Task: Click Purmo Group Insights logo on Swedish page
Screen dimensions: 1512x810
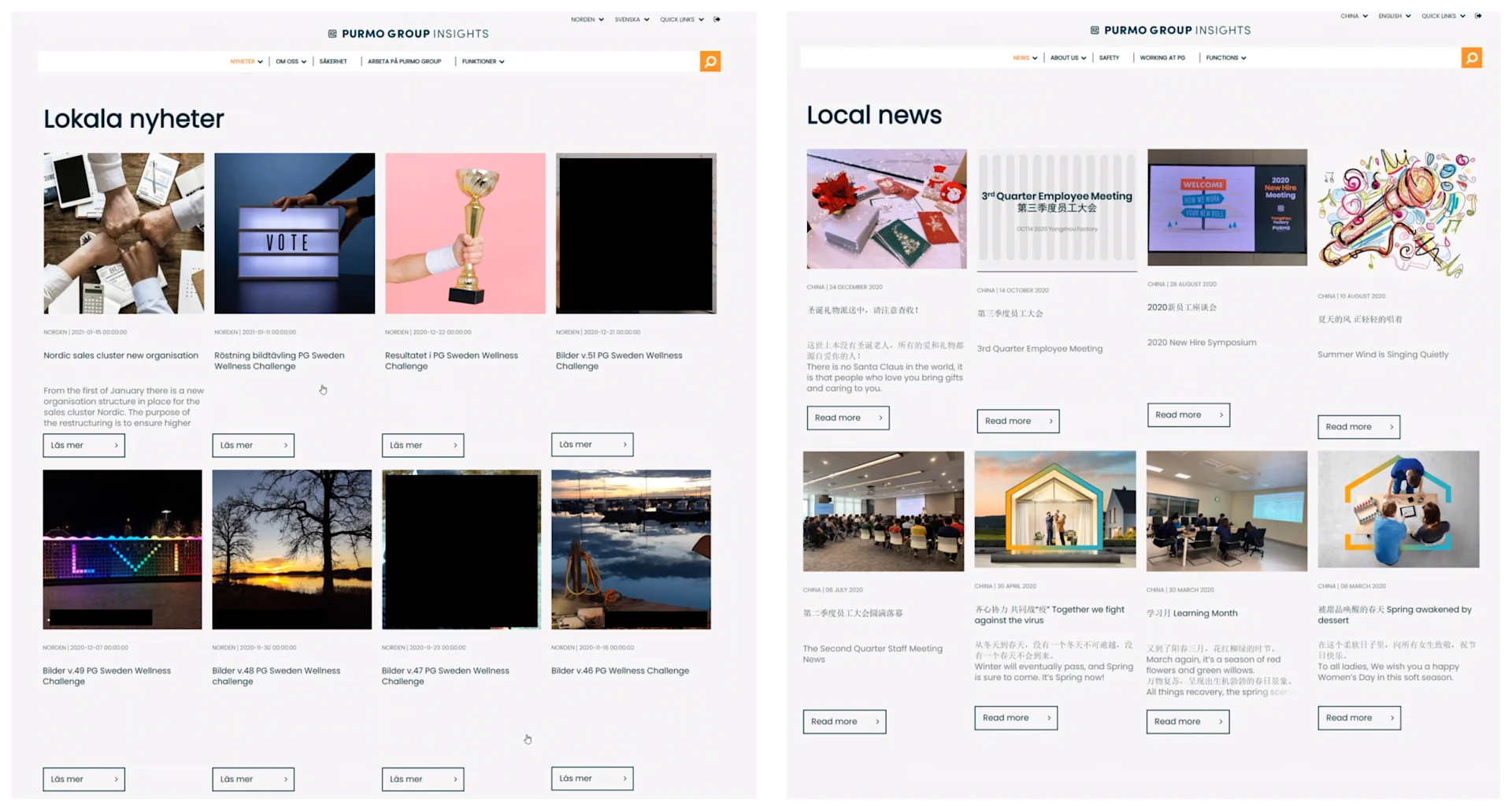Action: pos(408,34)
